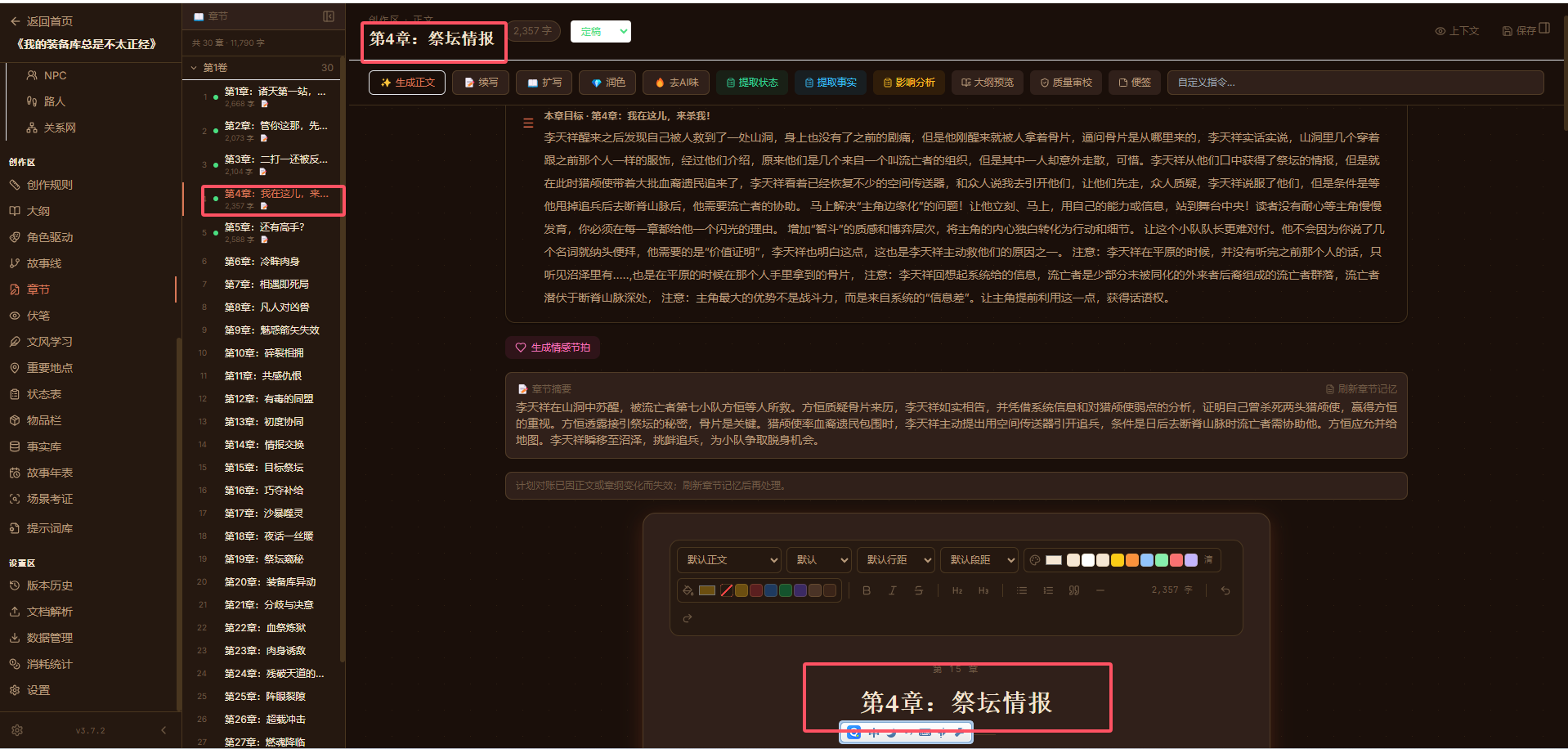The image size is (1568, 749).
Task: Select the no-highlight slashed swatch
Action: [726, 590]
